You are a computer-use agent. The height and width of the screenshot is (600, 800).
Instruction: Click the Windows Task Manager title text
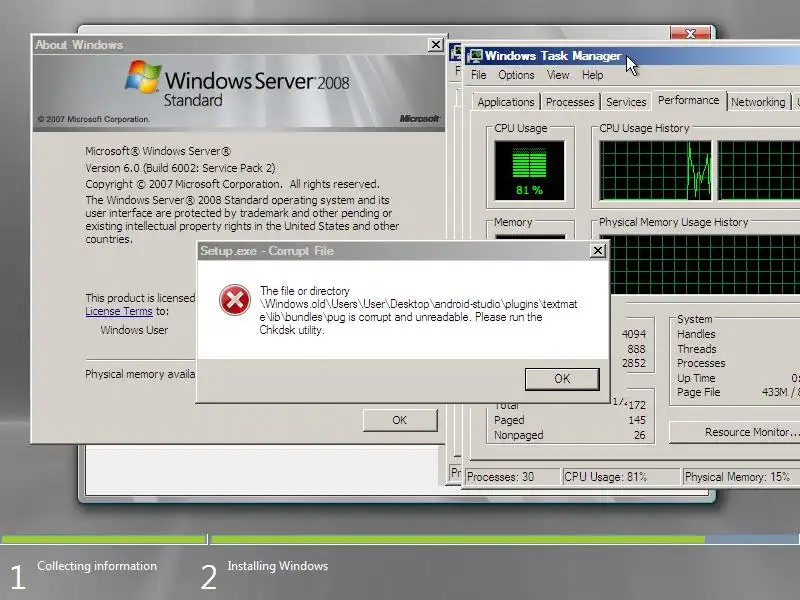click(x=553, y=56)
